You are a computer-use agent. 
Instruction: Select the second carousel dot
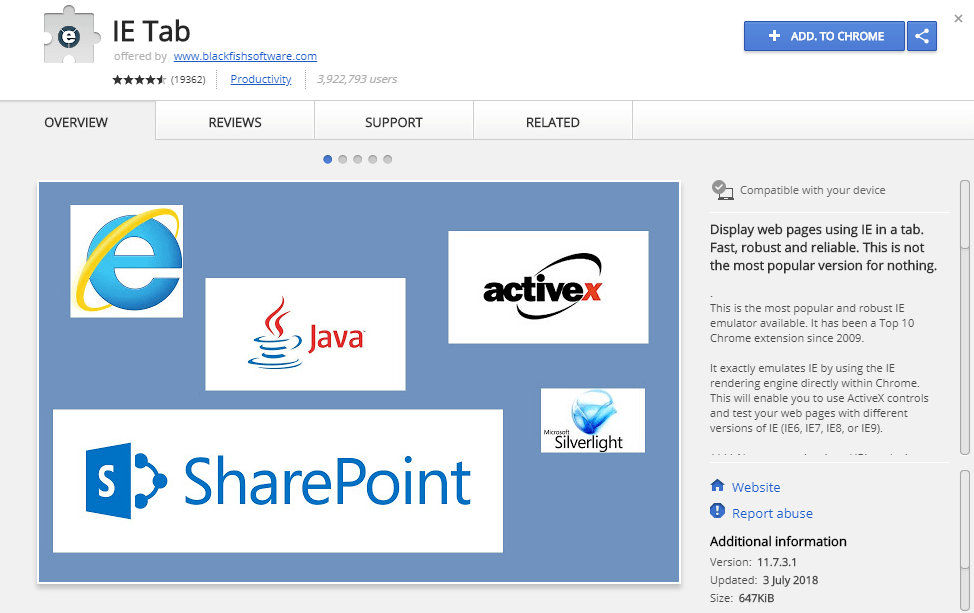343,159
